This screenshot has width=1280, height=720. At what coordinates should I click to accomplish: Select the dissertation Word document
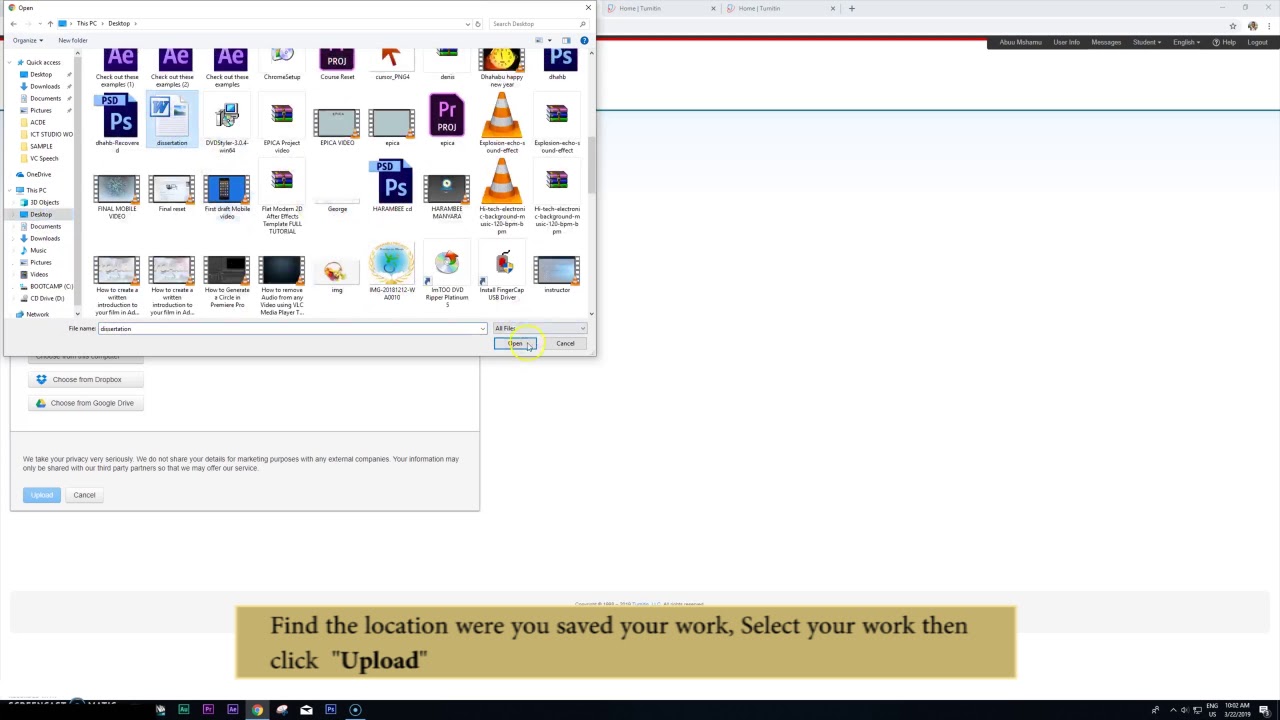[172, 122]
